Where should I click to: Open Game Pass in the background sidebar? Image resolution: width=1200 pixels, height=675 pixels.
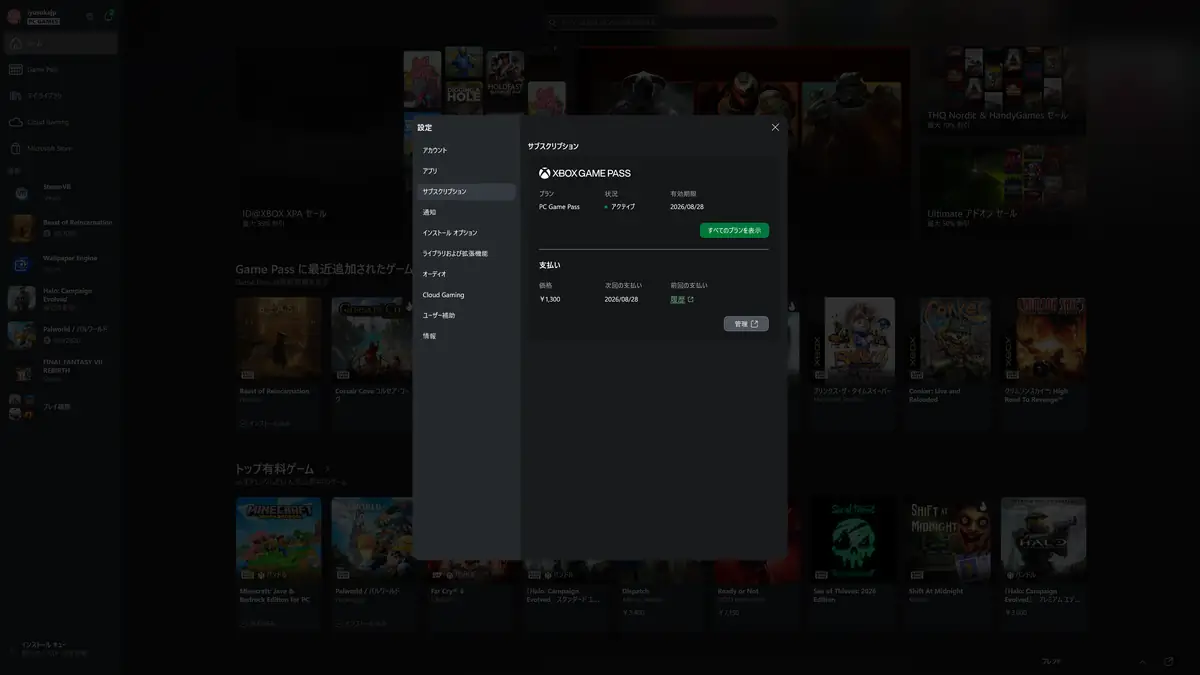pos(60,69)
